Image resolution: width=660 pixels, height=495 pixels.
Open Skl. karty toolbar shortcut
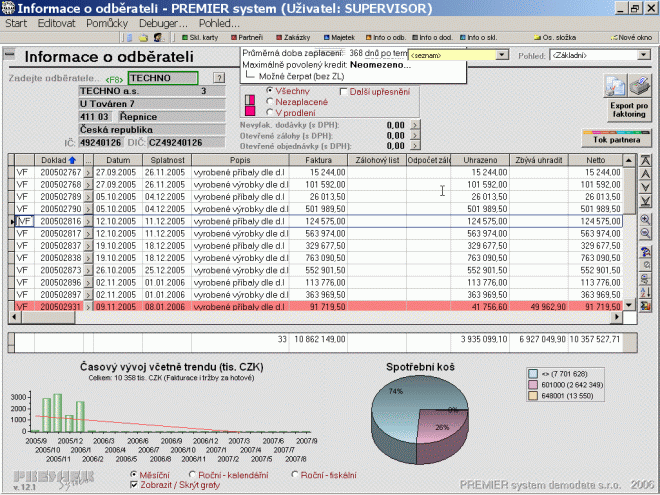(200, 37)
